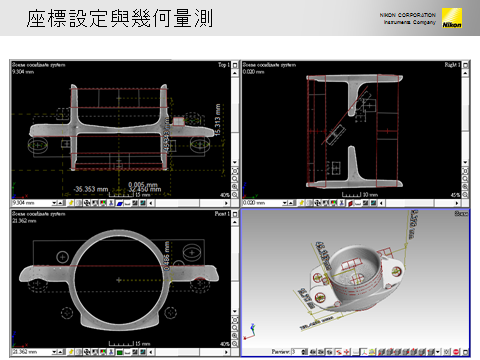Click the up stepper beside 9.304 mm field
480x360 pixels.
(x=60, y=203)
